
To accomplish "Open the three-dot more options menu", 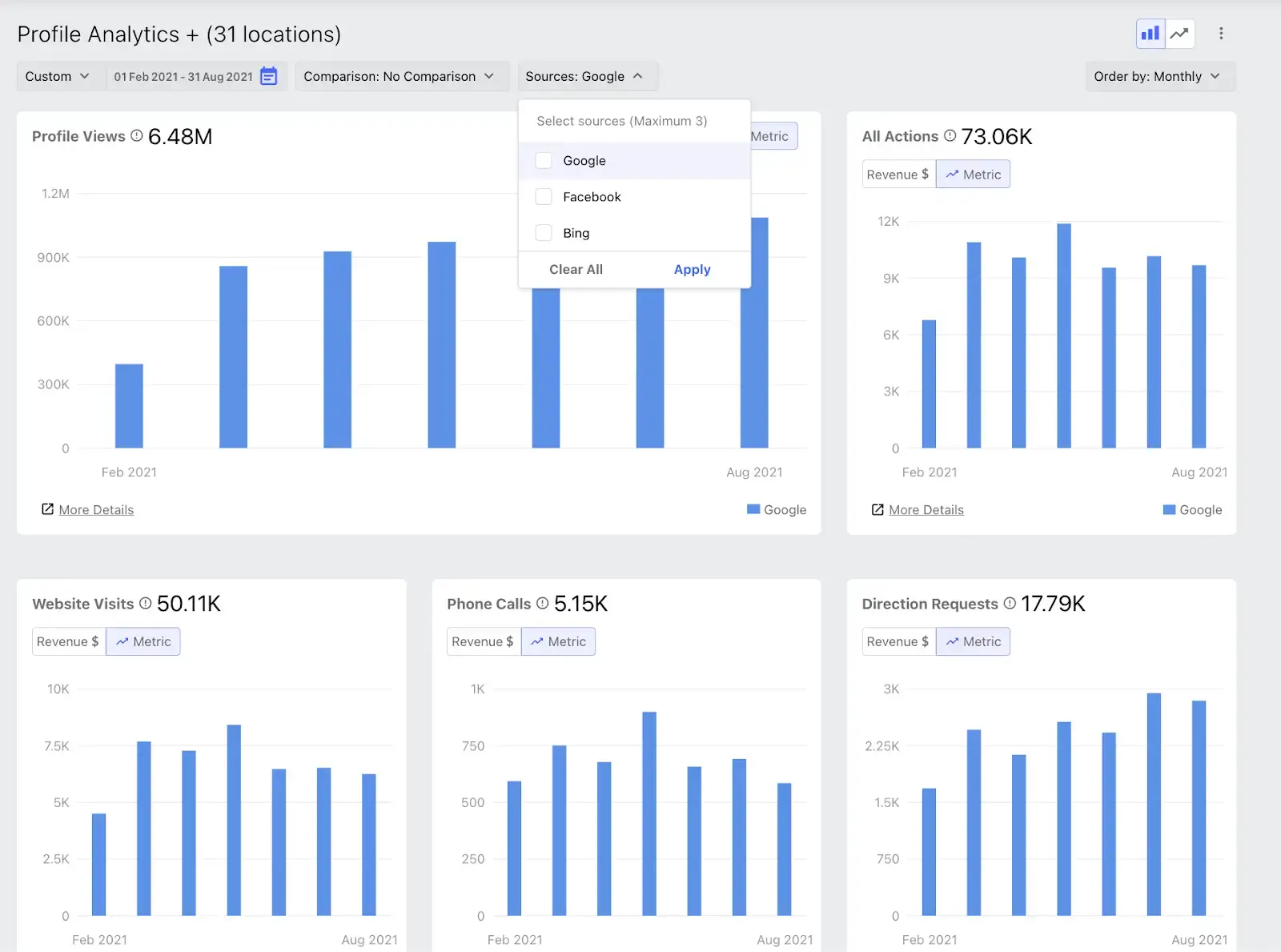I will pos(1221,34).
